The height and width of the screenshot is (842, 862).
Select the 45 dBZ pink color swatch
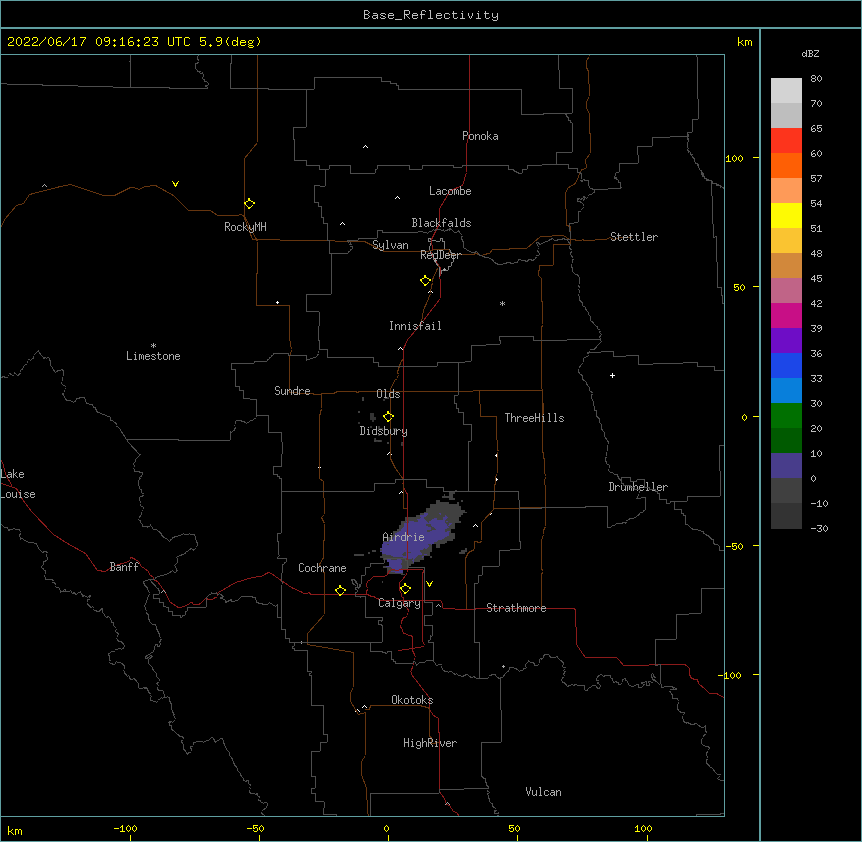pyautogui.click(x=786, y=290)
